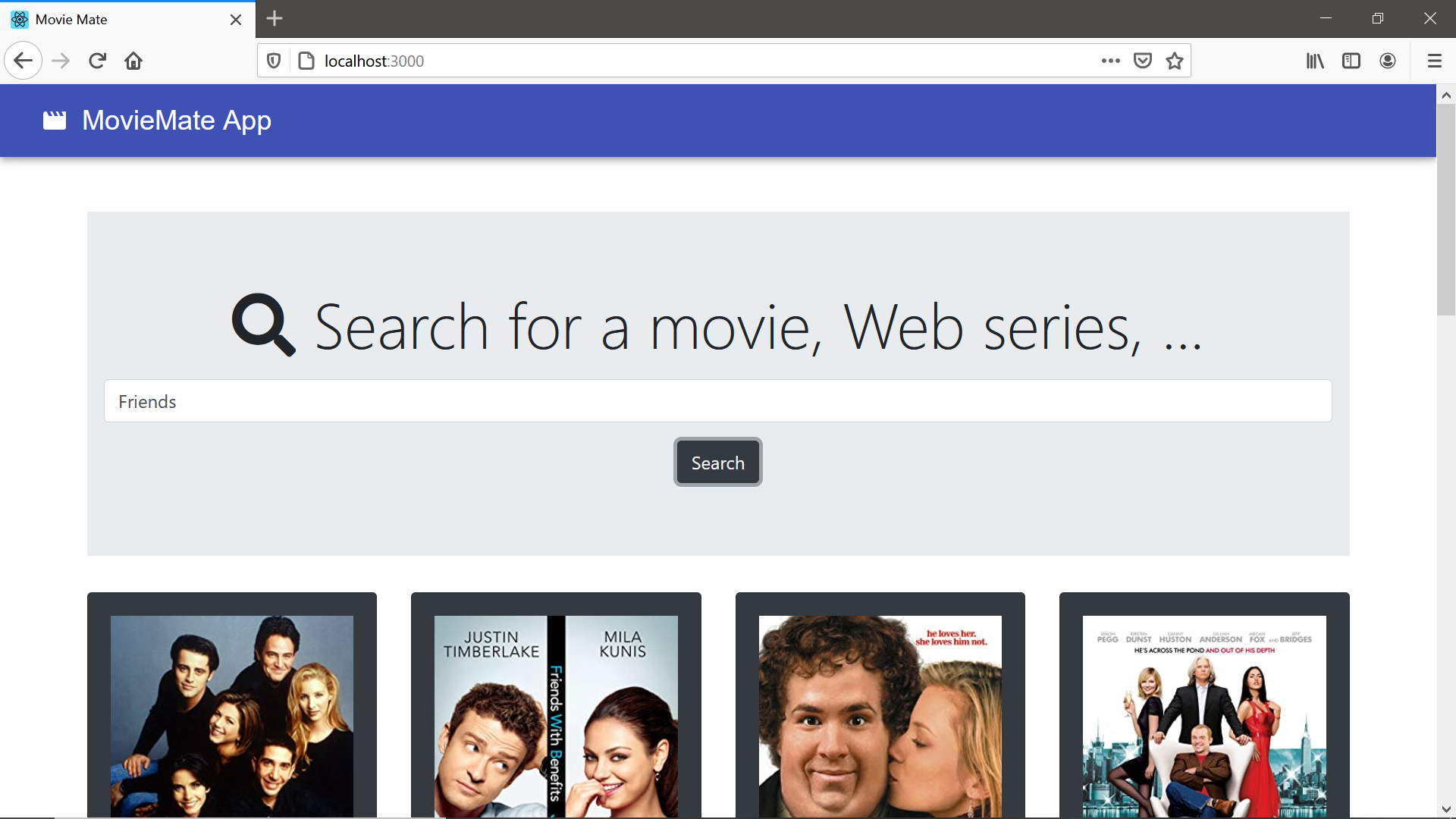Expand page actions three-dot menu
The height and width of the screenshot is (819, 1456).
(1111, 61)
